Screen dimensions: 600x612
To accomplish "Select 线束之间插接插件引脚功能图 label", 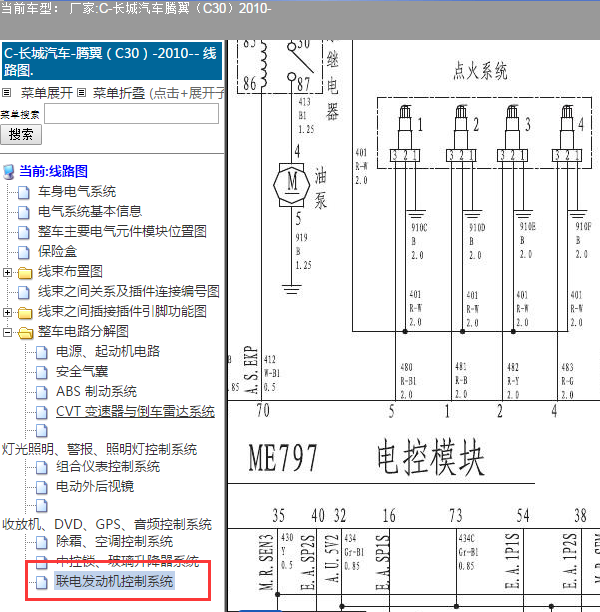I will (x=122, y=311).
